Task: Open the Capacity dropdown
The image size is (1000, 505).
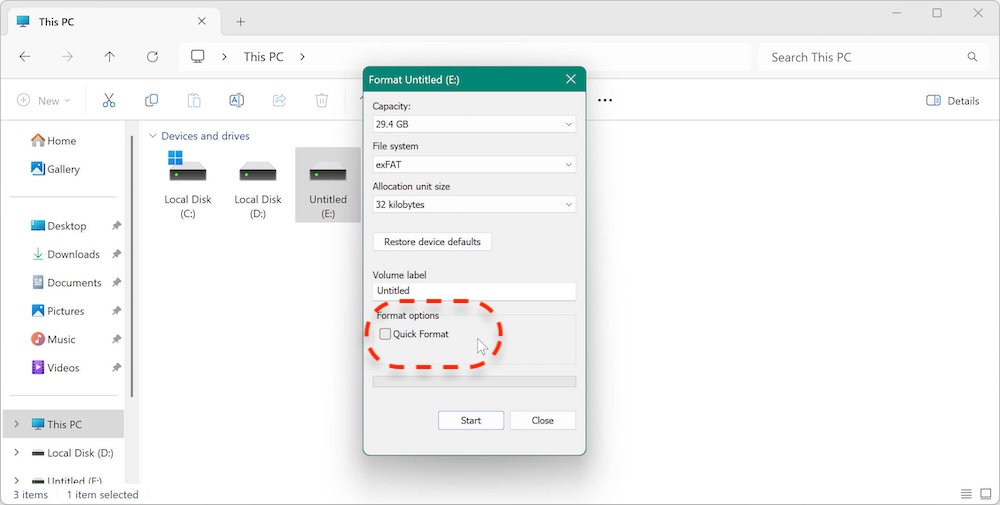Action: pyautogui.click(x=474, y=124)
